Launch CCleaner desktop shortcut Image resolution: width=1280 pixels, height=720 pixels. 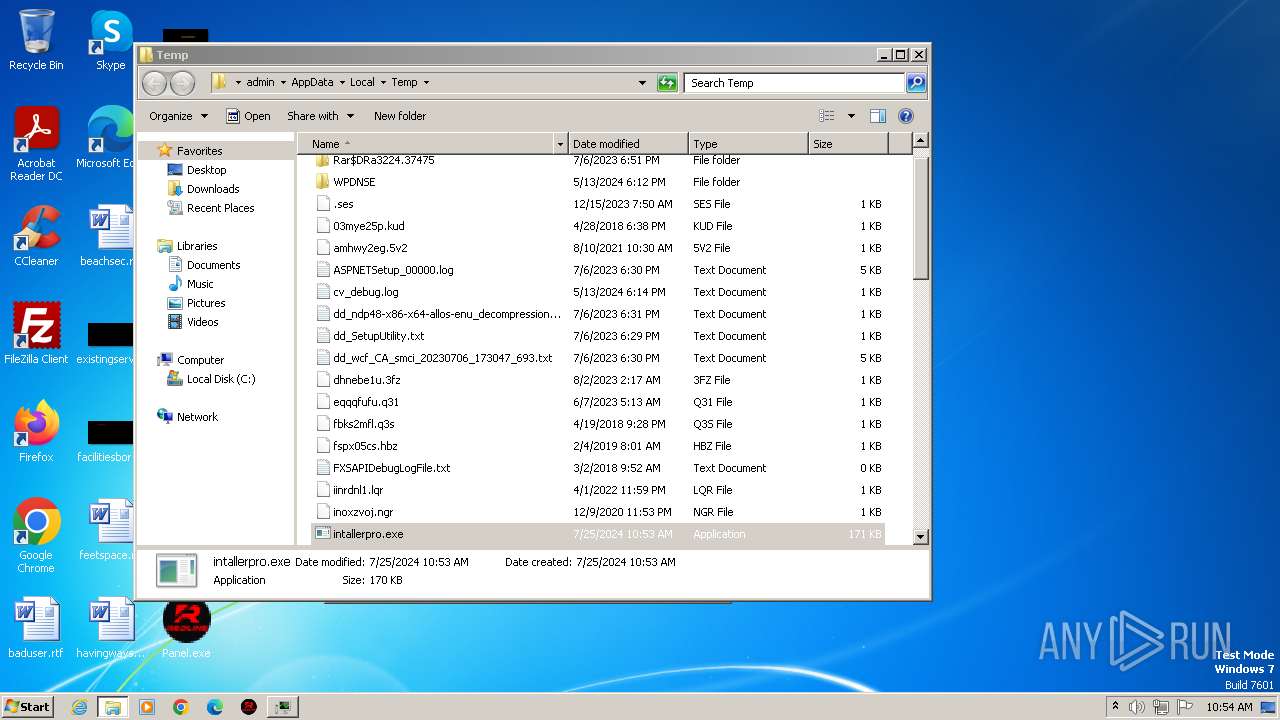[x=36, y=236]
